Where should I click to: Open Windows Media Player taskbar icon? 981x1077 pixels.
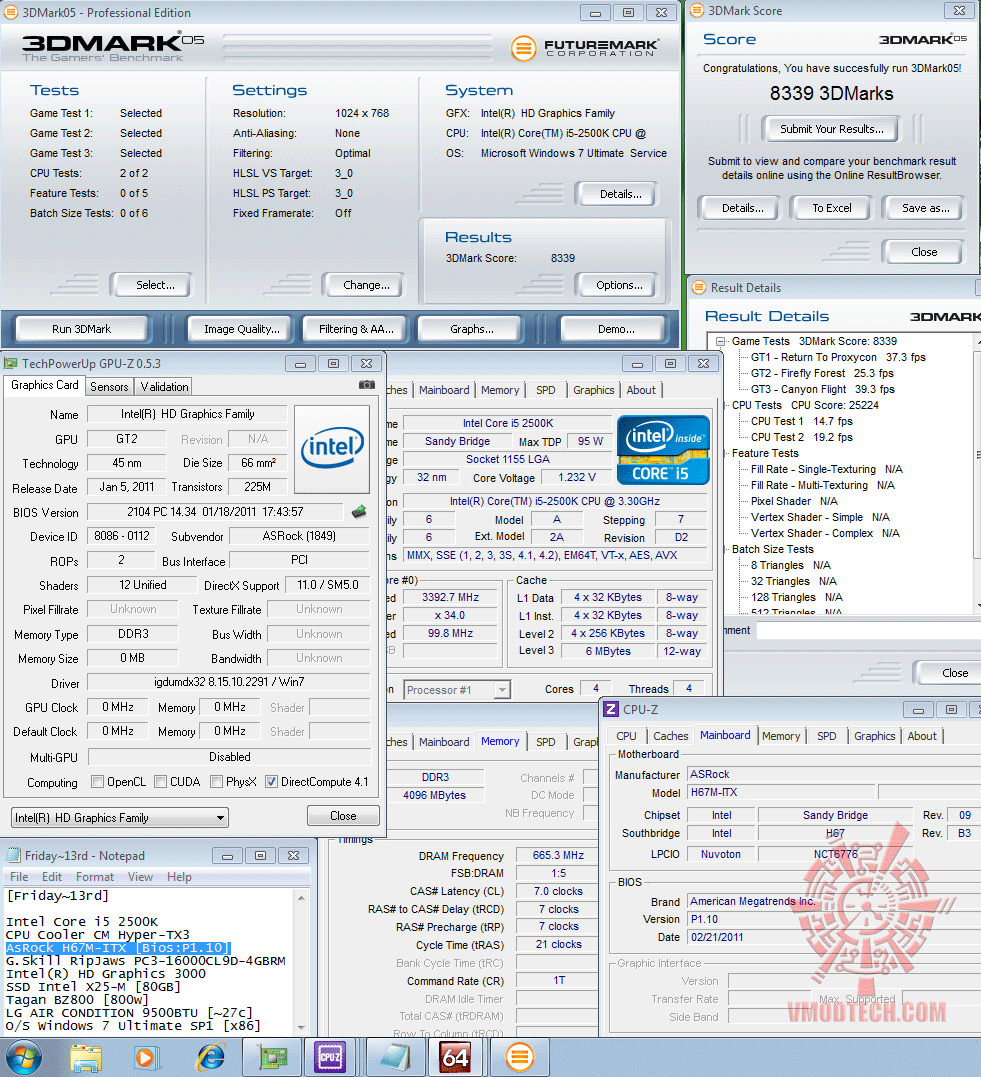(146, 1058)
